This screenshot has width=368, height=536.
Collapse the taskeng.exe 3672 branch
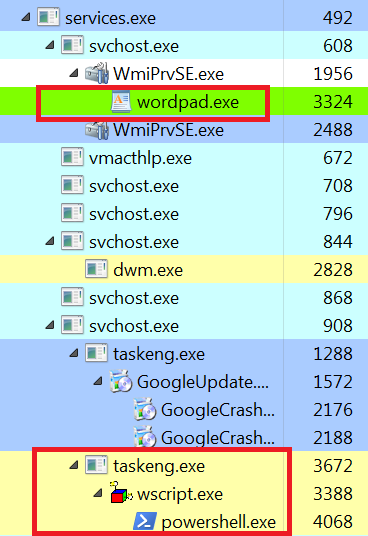pos(74,466)
